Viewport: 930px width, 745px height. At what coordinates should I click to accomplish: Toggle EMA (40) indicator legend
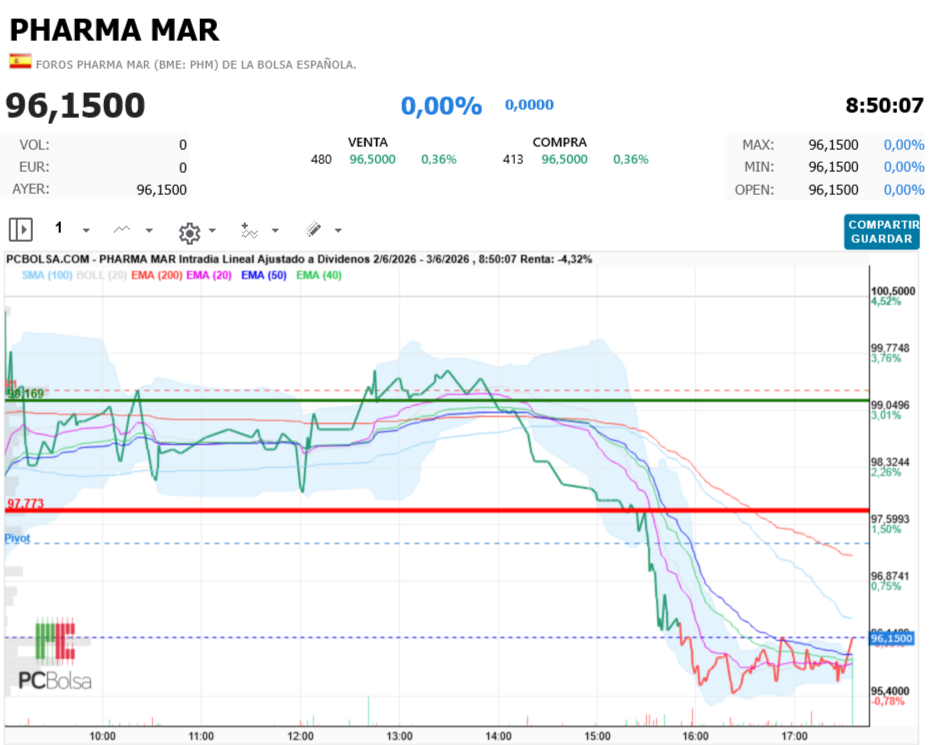coord(319,275)
